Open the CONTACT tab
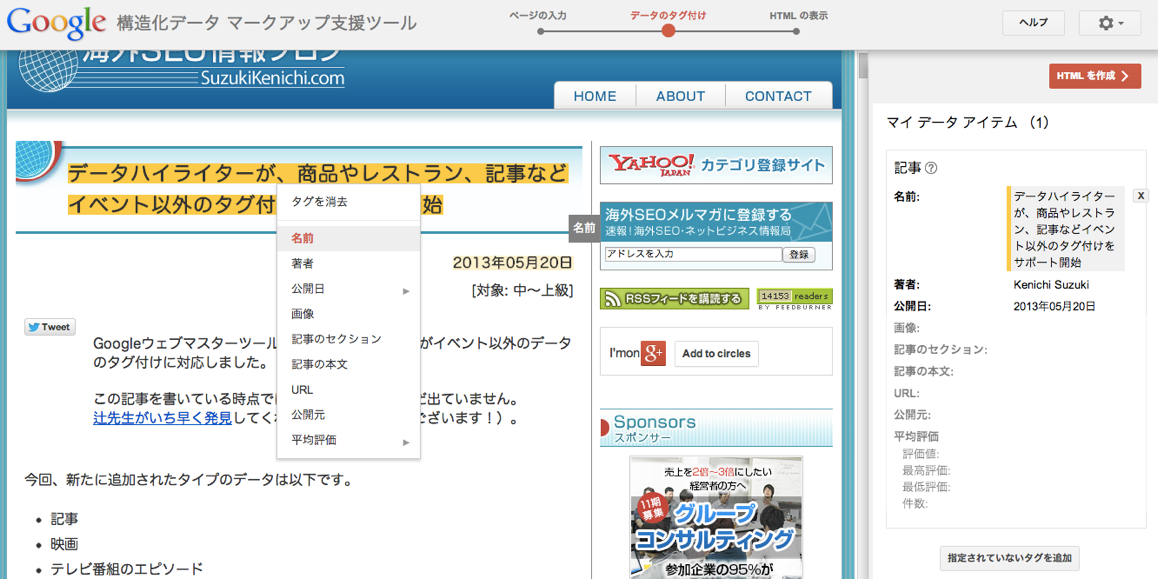The width and height of the screenshot is (1158, 579). [778, 96]
